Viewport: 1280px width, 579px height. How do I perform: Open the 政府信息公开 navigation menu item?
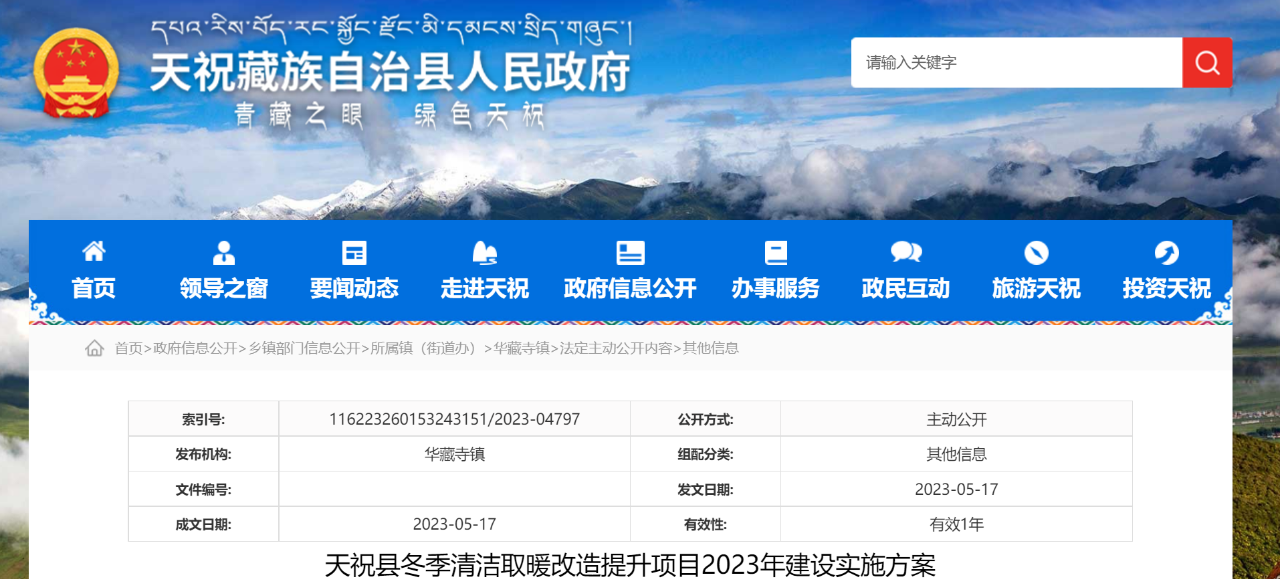tap(630, 288)
